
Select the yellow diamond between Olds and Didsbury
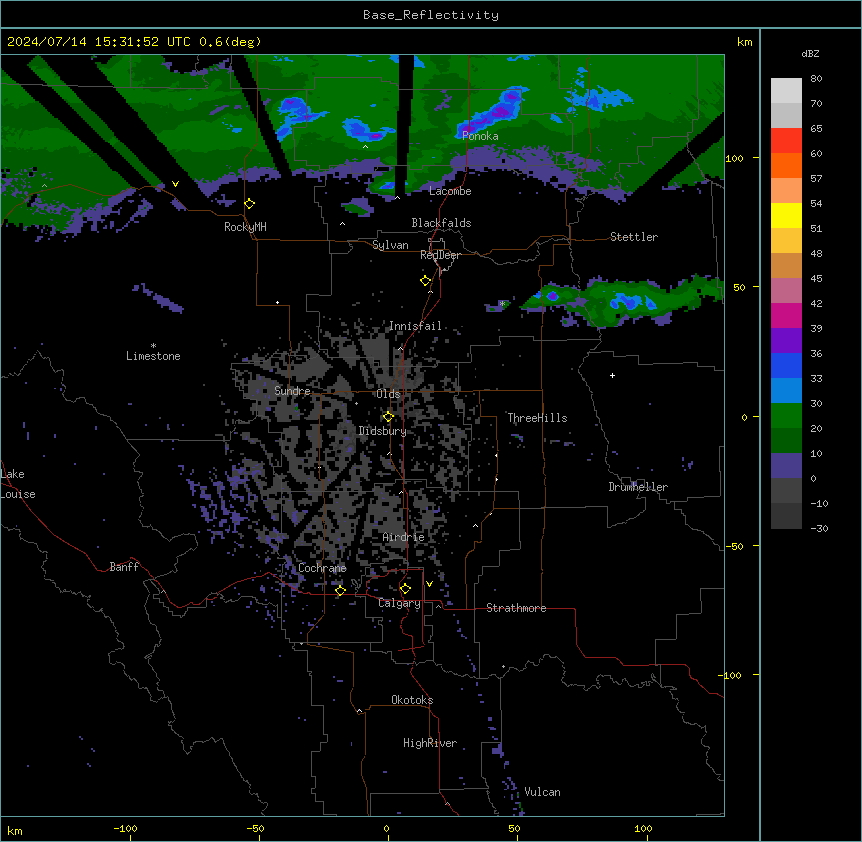(388, 417)
